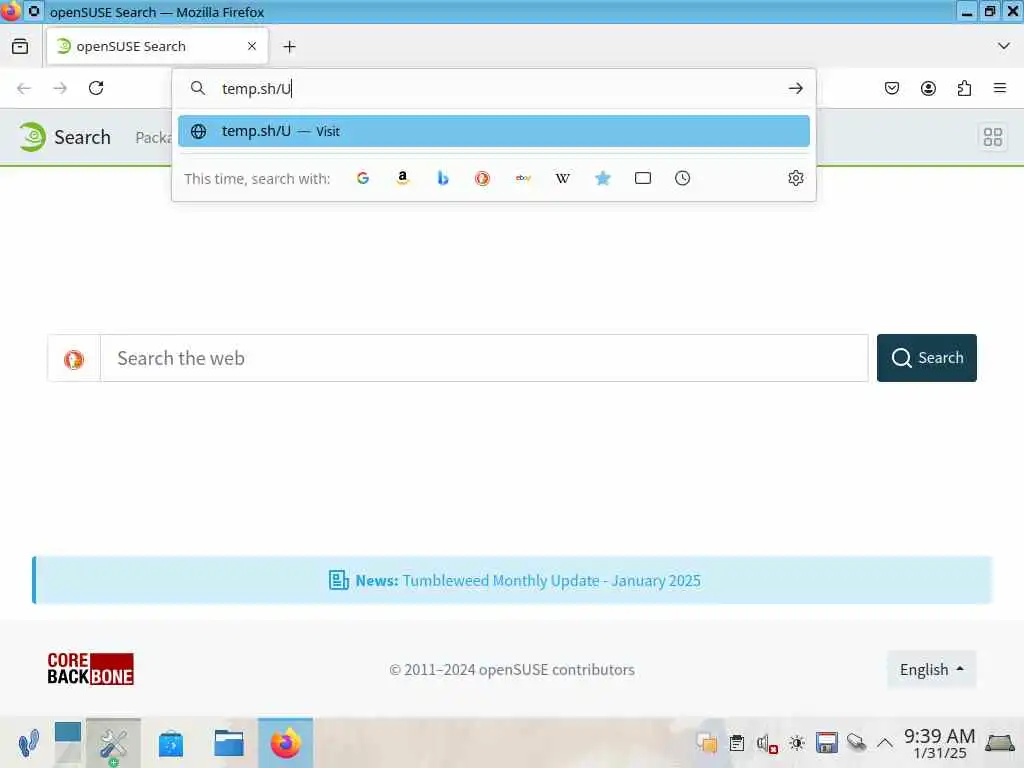Click the search magnifier in address bar
This screenshot has height=768, width=1024.
197,88
